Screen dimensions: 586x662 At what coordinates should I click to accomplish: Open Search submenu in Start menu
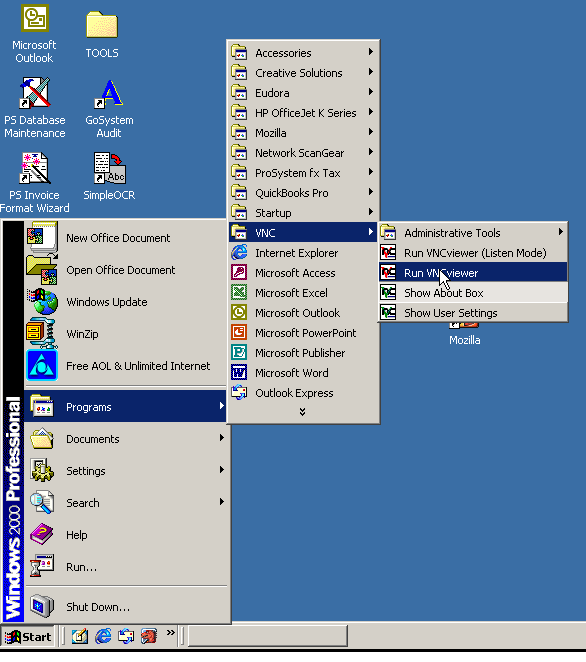[126, 502]
